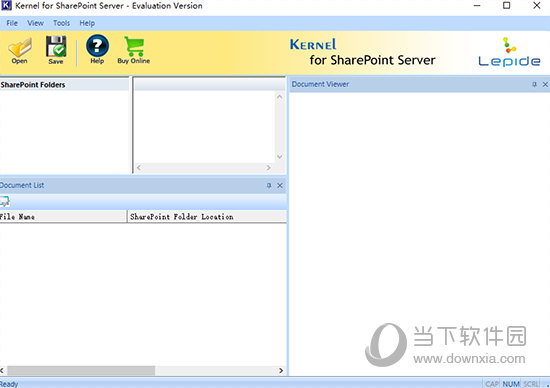Click right arrow of Document List scrollbar
This screenshot has height=388, width=550.
coord(281,370)
